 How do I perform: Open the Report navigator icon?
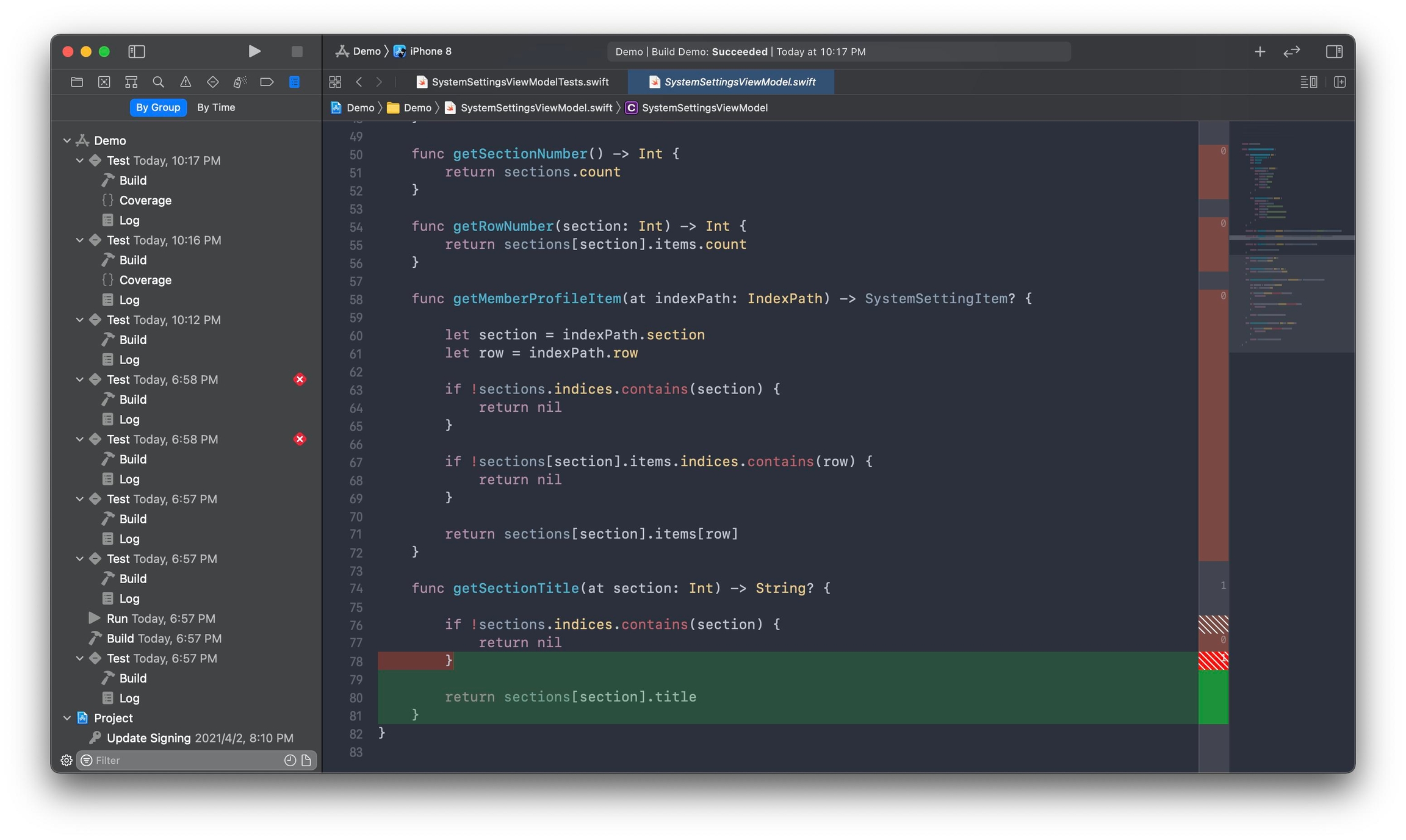(294, 82)
